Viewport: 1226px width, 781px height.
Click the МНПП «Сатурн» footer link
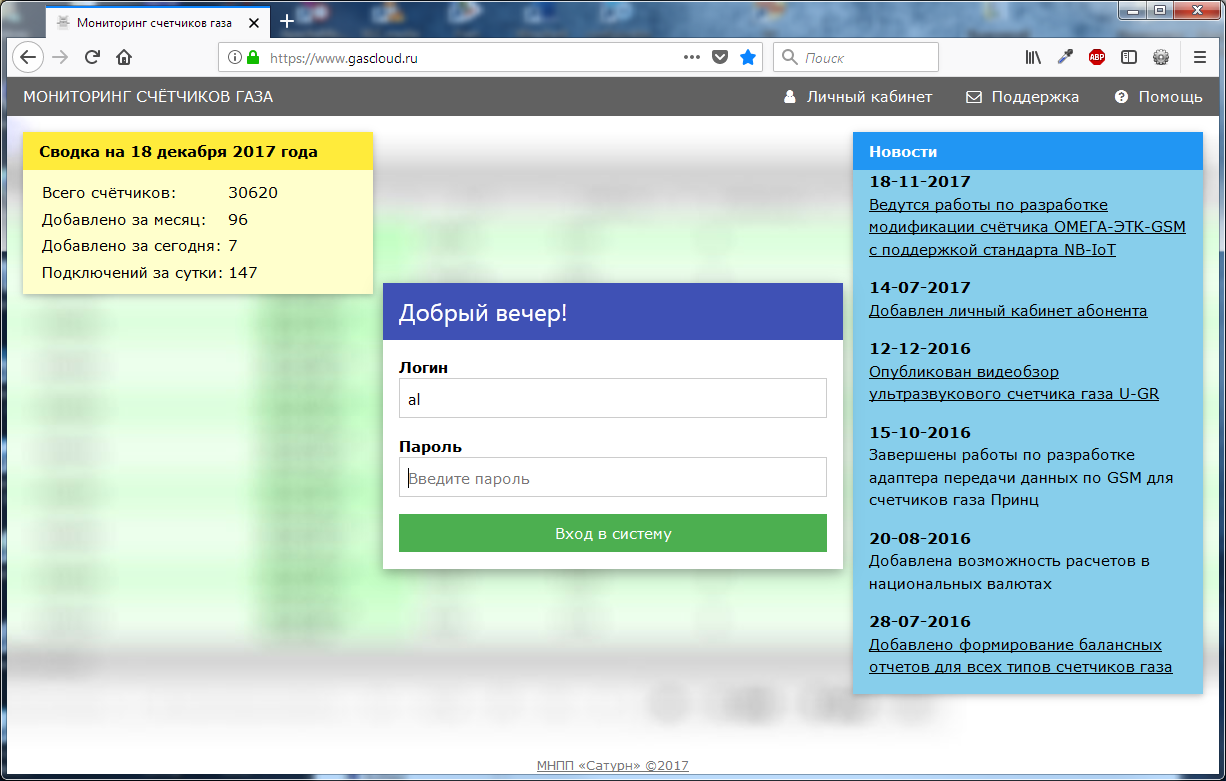612,766
